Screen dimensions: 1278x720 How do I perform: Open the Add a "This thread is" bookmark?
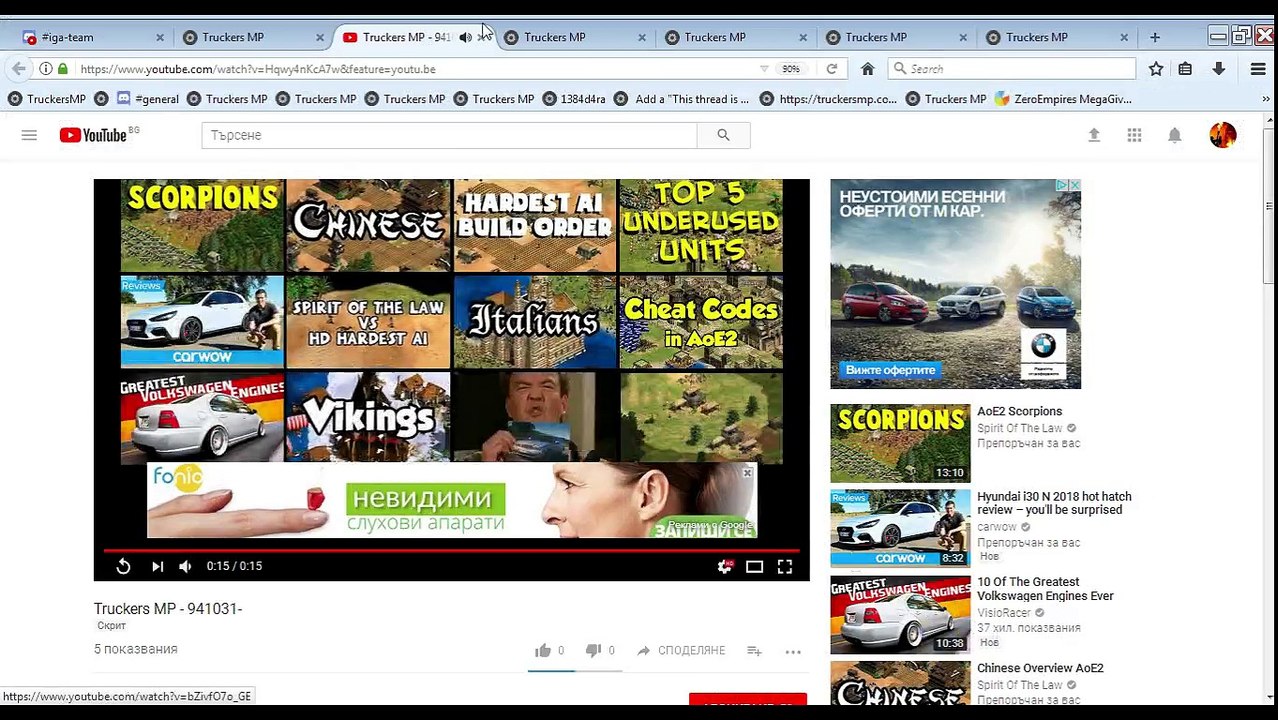682,99
